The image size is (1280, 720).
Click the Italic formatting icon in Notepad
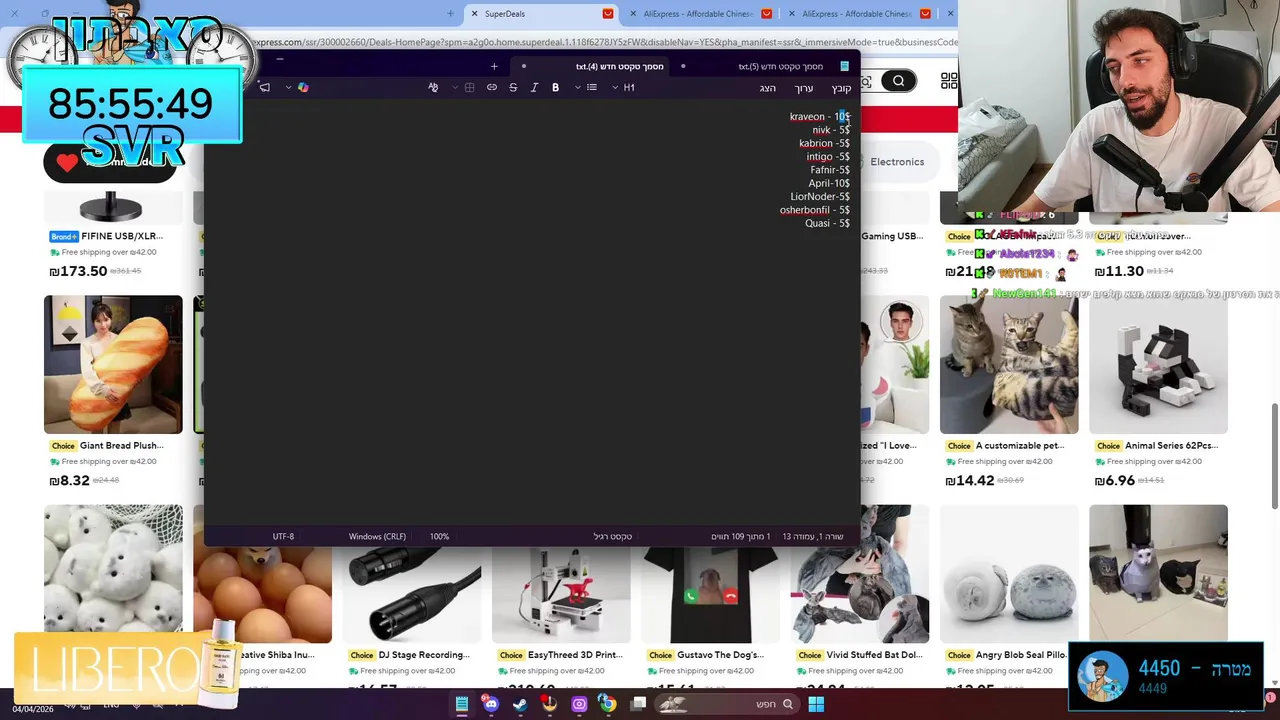534,88
